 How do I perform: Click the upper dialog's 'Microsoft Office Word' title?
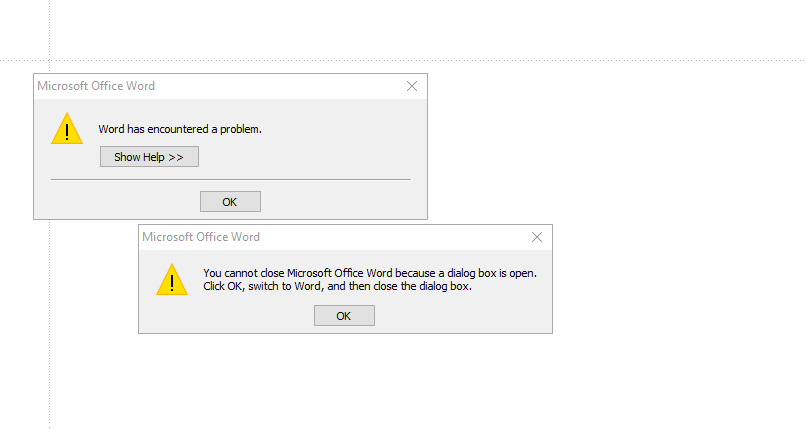(96, 86)
